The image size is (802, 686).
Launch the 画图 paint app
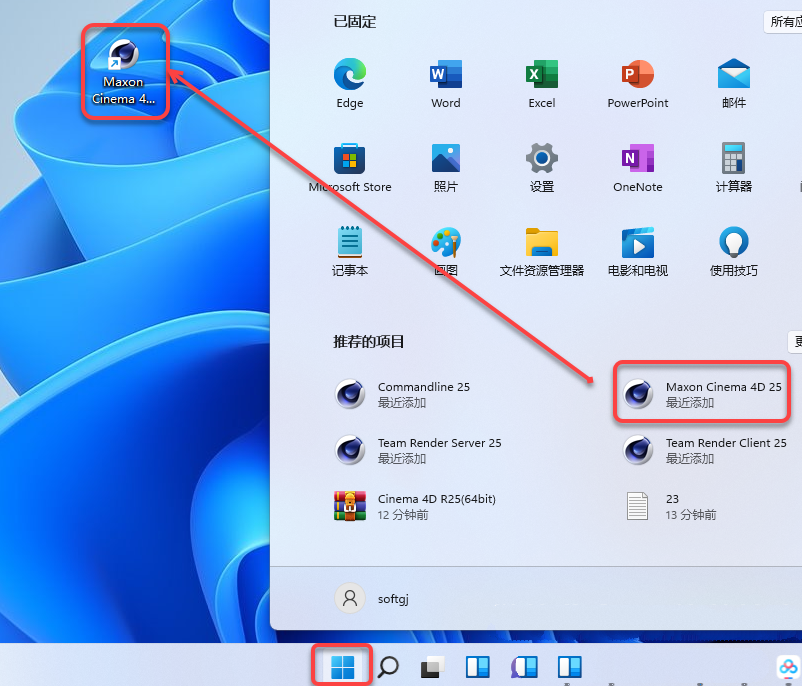coord(445,251)
